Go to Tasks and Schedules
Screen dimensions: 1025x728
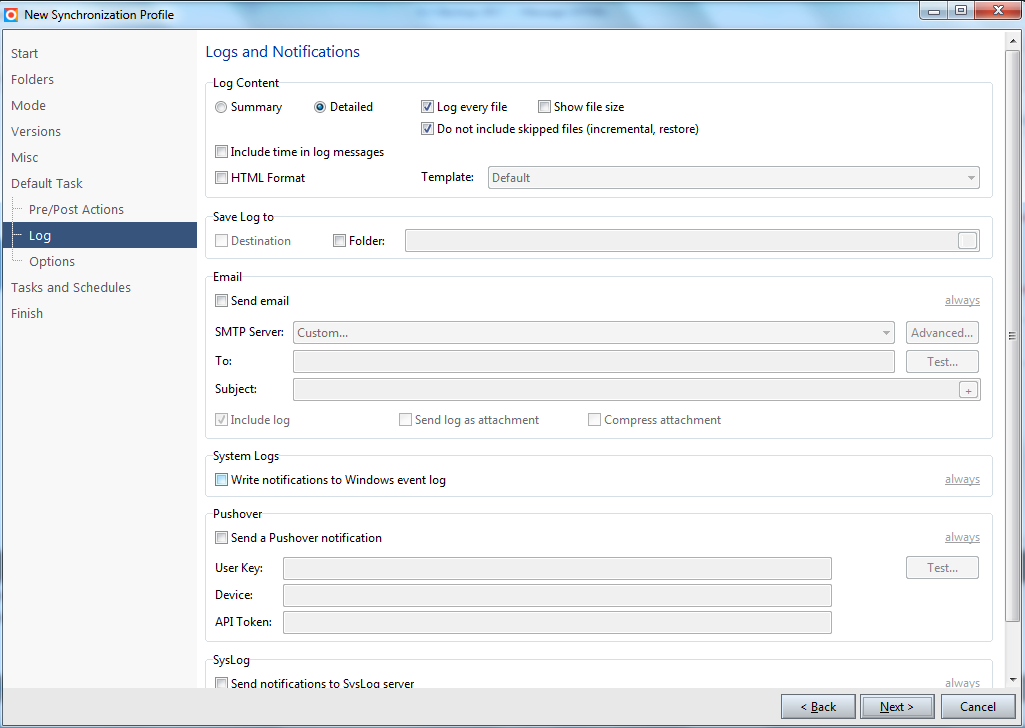(x=71, y=288)
